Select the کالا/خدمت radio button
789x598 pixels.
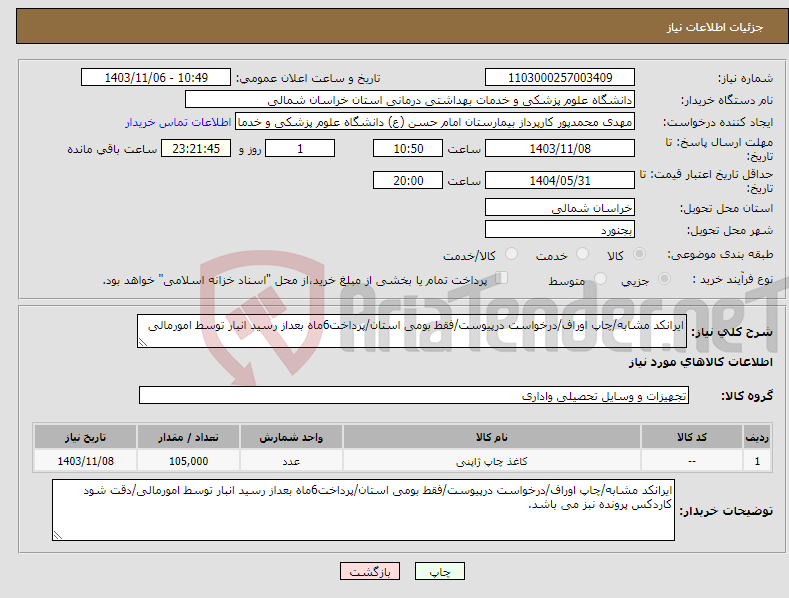511,254
